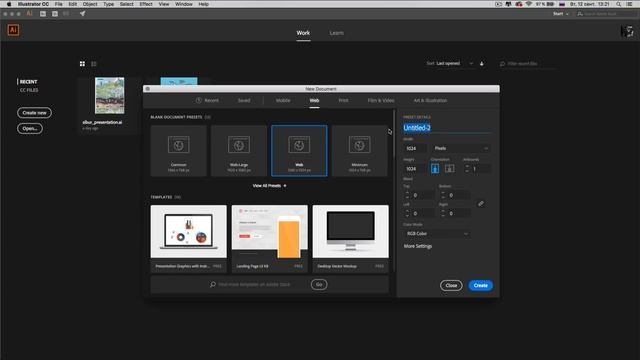Open the Apple menu

(x=9, y=4)
